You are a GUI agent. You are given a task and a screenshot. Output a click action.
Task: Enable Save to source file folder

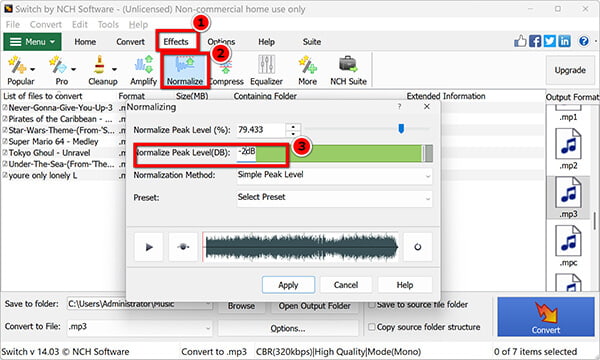tap(371, 305)
